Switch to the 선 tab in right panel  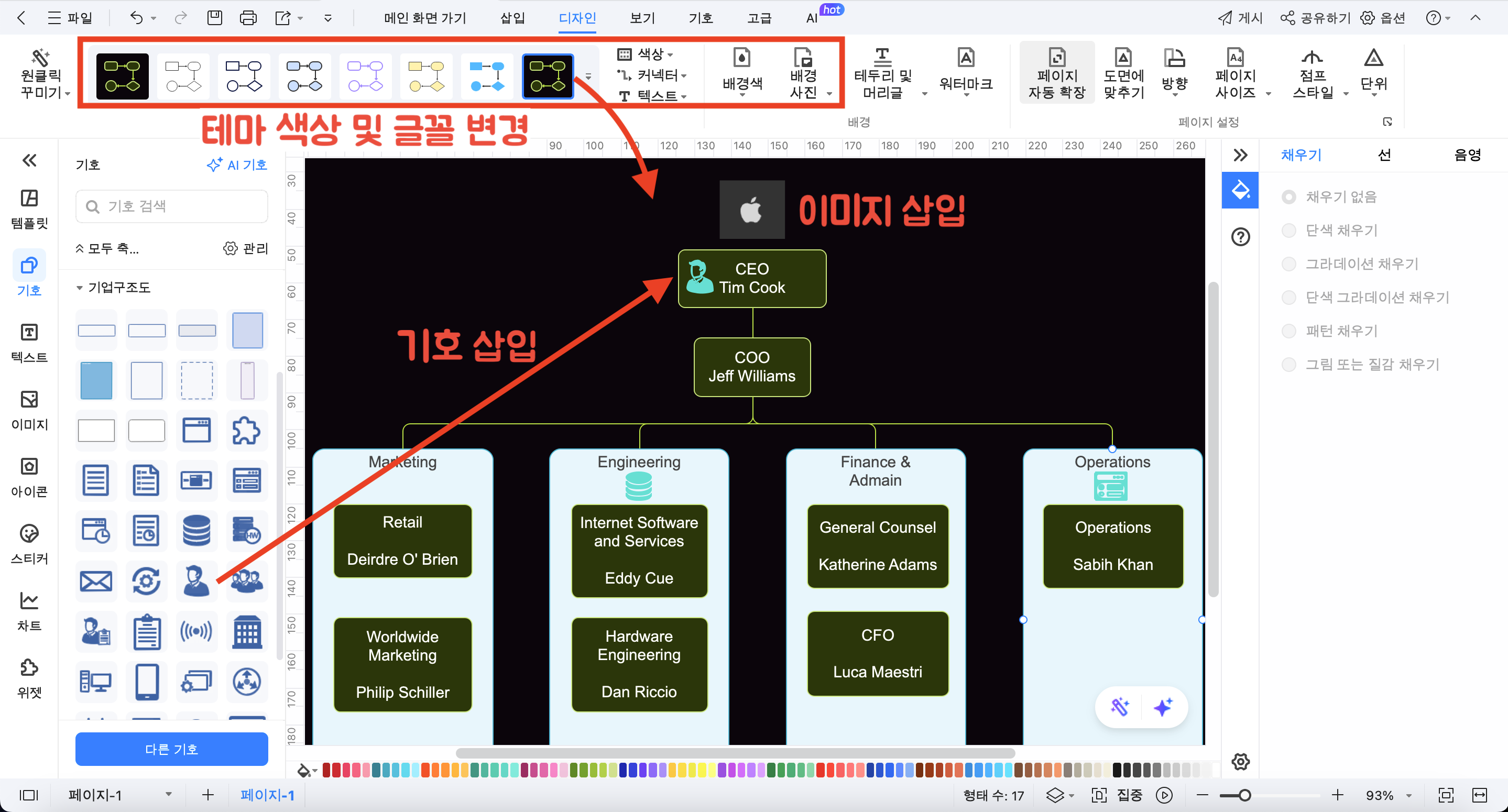pyautogui.click(x=1384, y=155)
